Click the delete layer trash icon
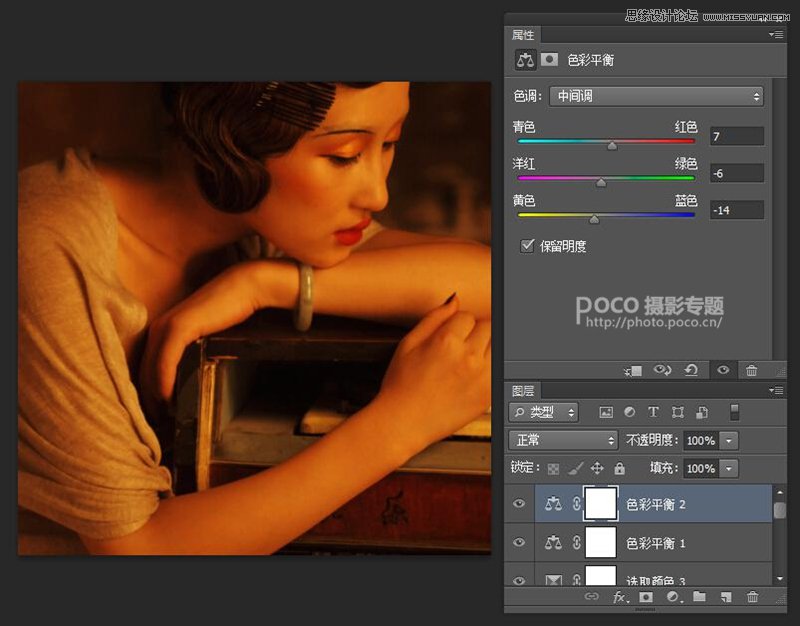Image resolution: width=800 pixels, height=626 pixels. coord(753,596)
